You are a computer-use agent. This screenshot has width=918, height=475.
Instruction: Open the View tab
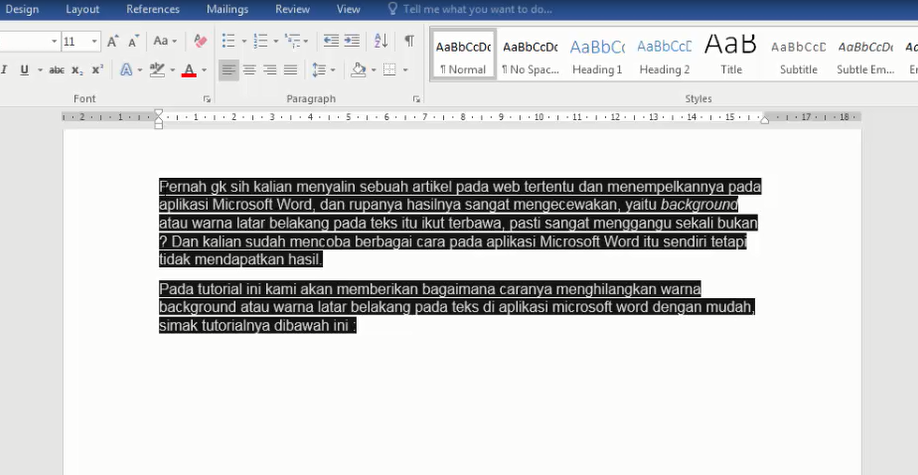348,9
